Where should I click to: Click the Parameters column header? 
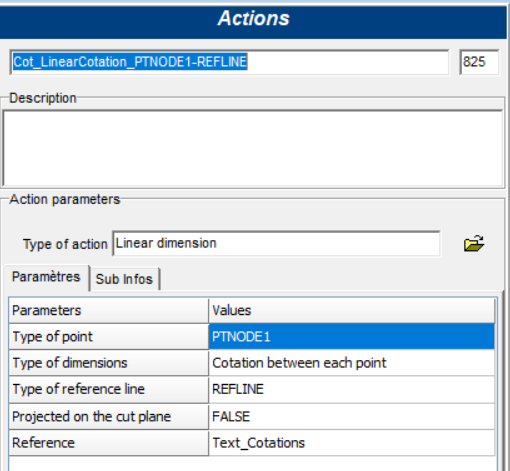point(109,311)
